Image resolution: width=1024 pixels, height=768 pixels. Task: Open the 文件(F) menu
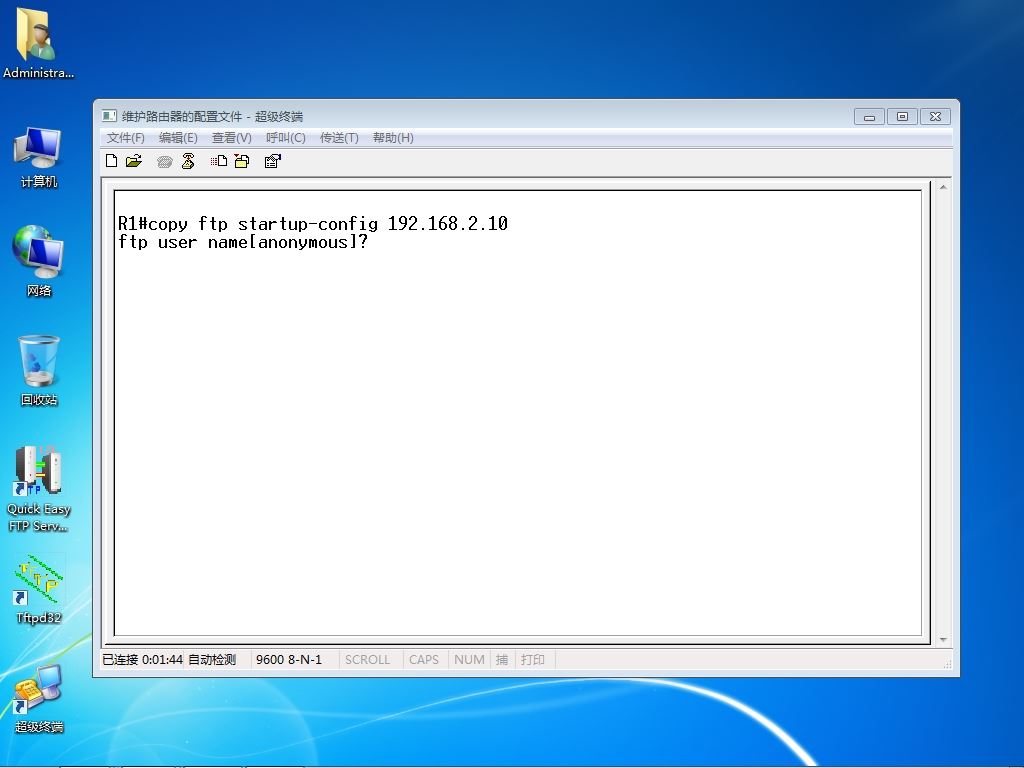pyautogui.click(x=125, y=138)
